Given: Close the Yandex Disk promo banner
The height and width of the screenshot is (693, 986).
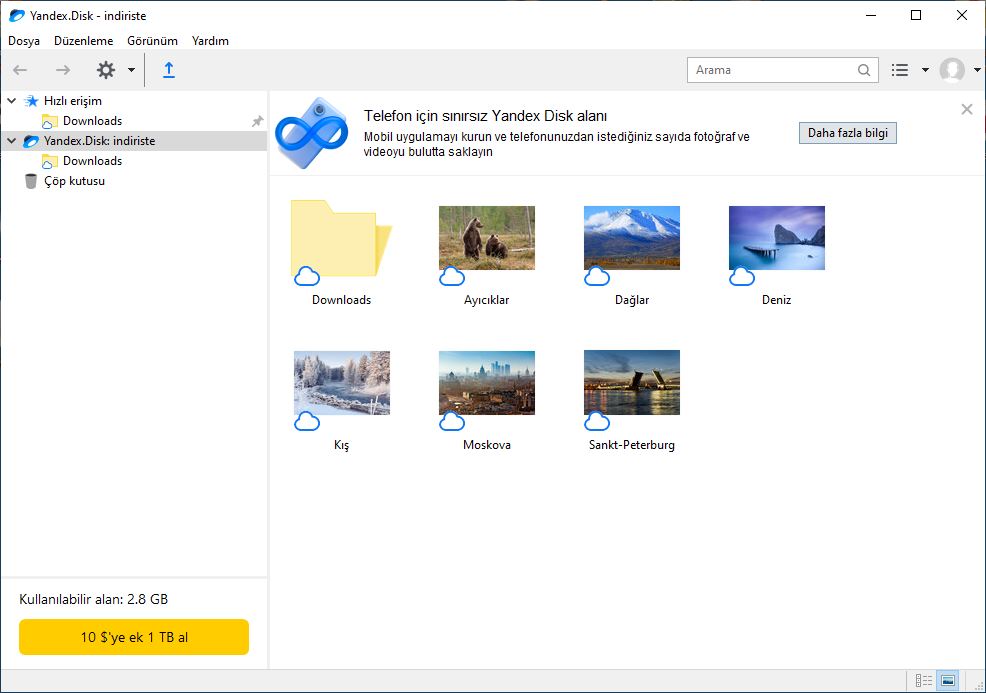Looking at the screenshot, I should point(967,109).
